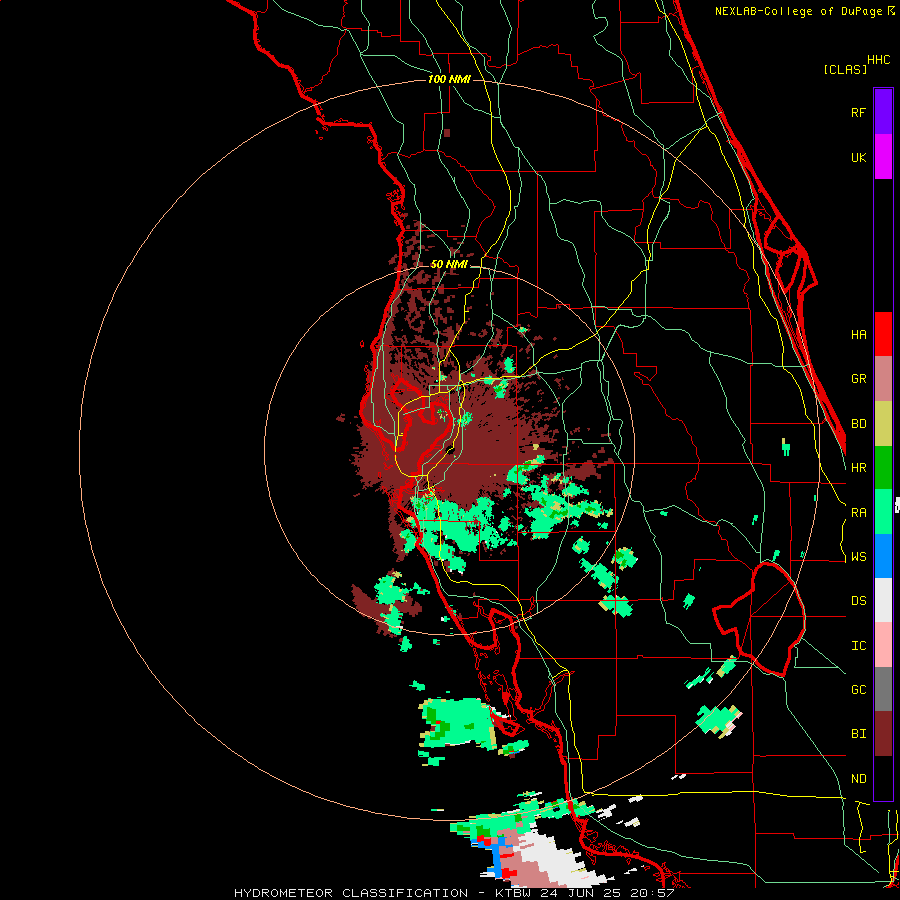Click the ND black legend swatch
The height and width of the screenshot is (900, 900).
[883, 778]
